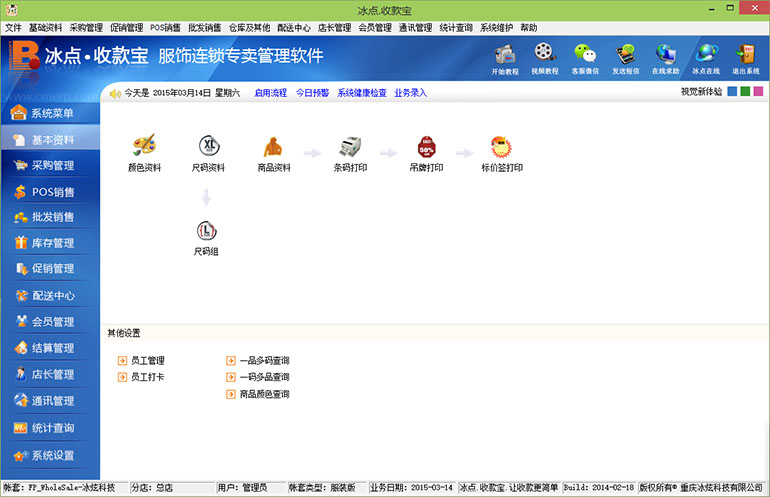Viewport: 770px width, 497px height.
Task: Open 一码多品查询 link
Action: [258, 377]
